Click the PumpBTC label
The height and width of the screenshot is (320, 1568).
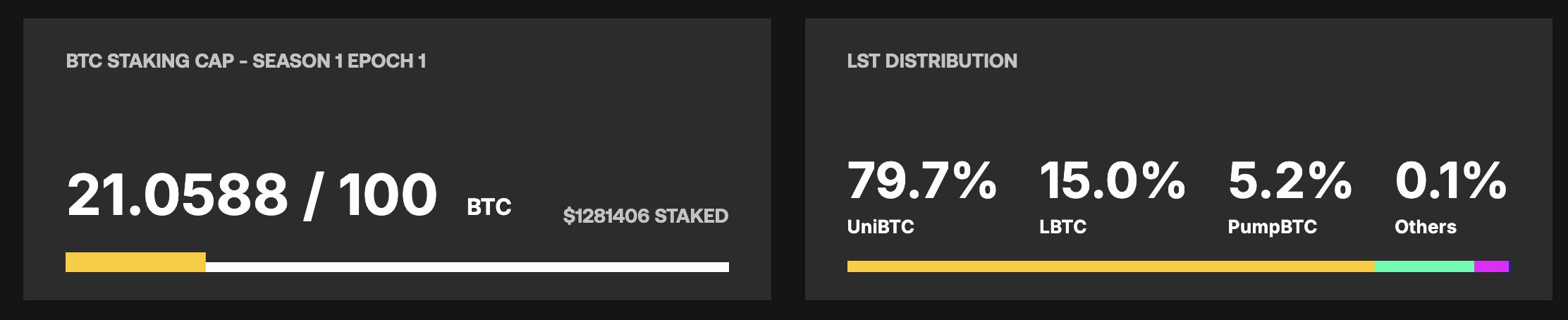pos(1272,227)
